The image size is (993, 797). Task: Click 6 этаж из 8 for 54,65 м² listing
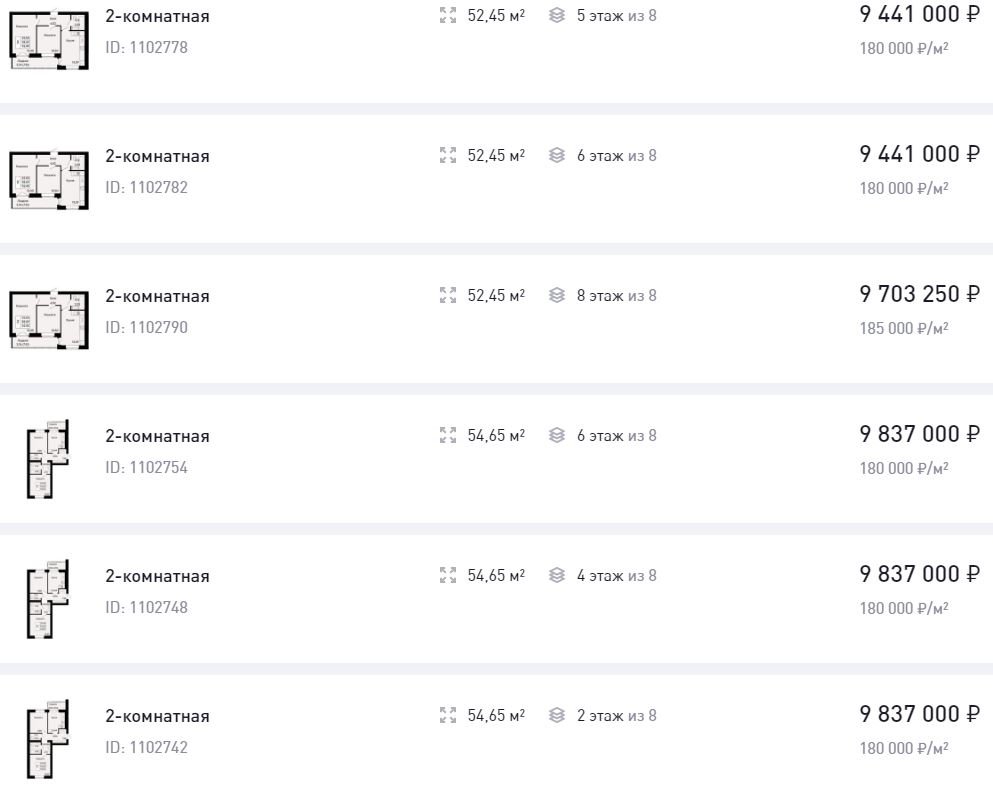(x=616, y=436)
